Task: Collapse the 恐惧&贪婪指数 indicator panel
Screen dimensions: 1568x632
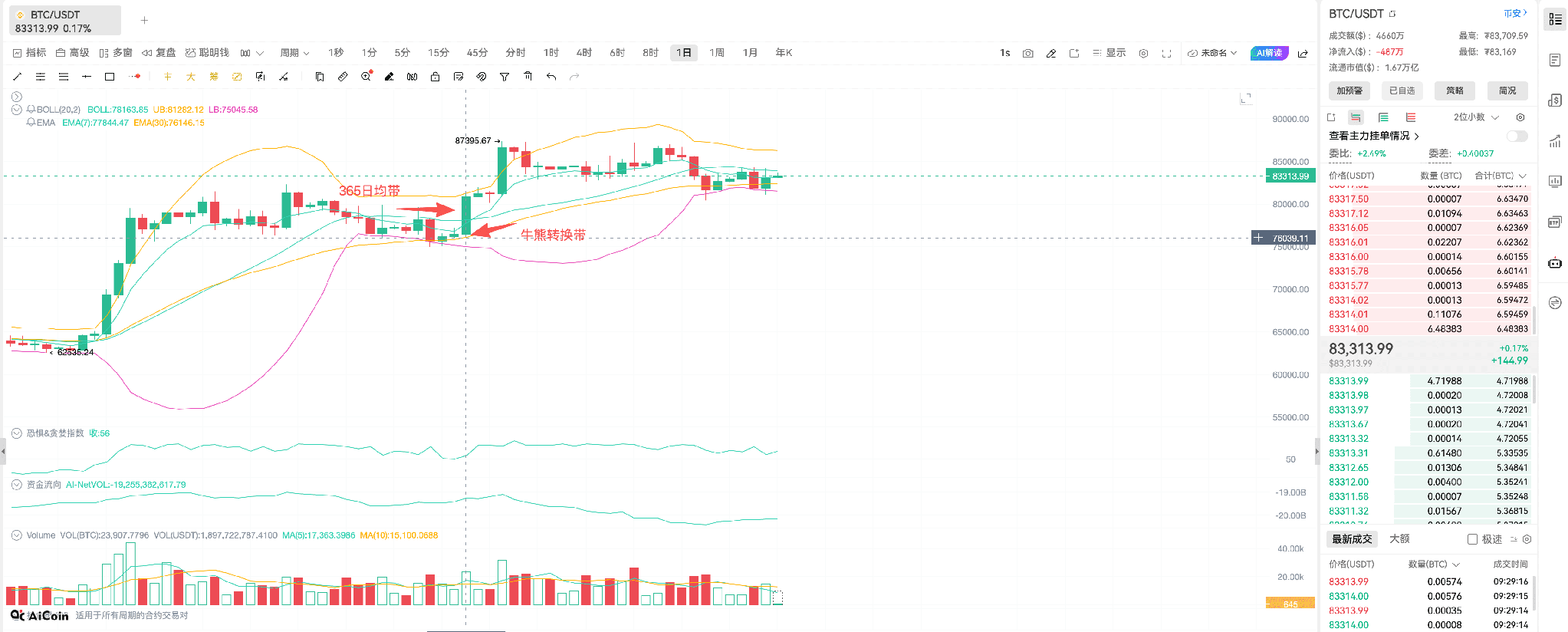Action: 17,433
